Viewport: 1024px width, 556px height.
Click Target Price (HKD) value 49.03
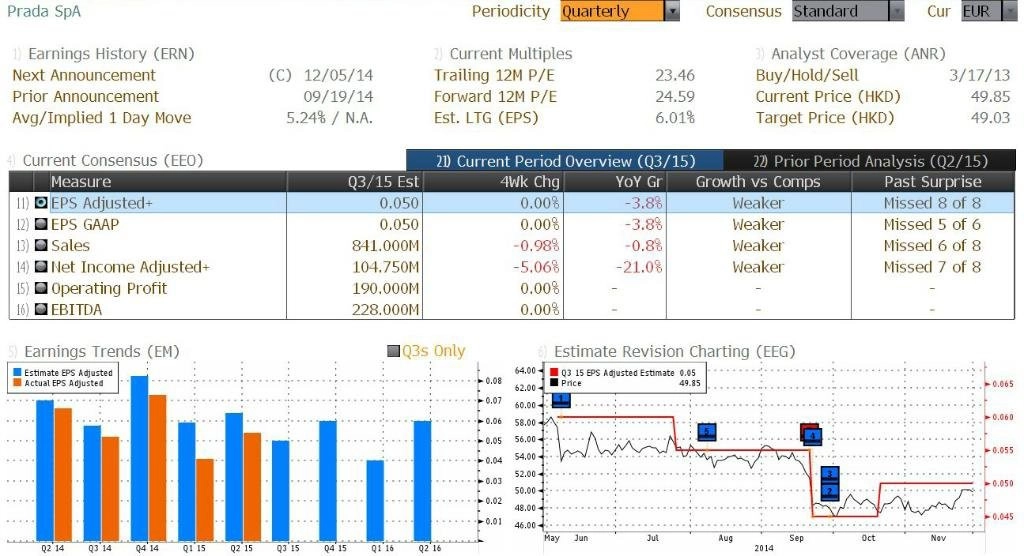pyautogui.click(x=991, y=118)
